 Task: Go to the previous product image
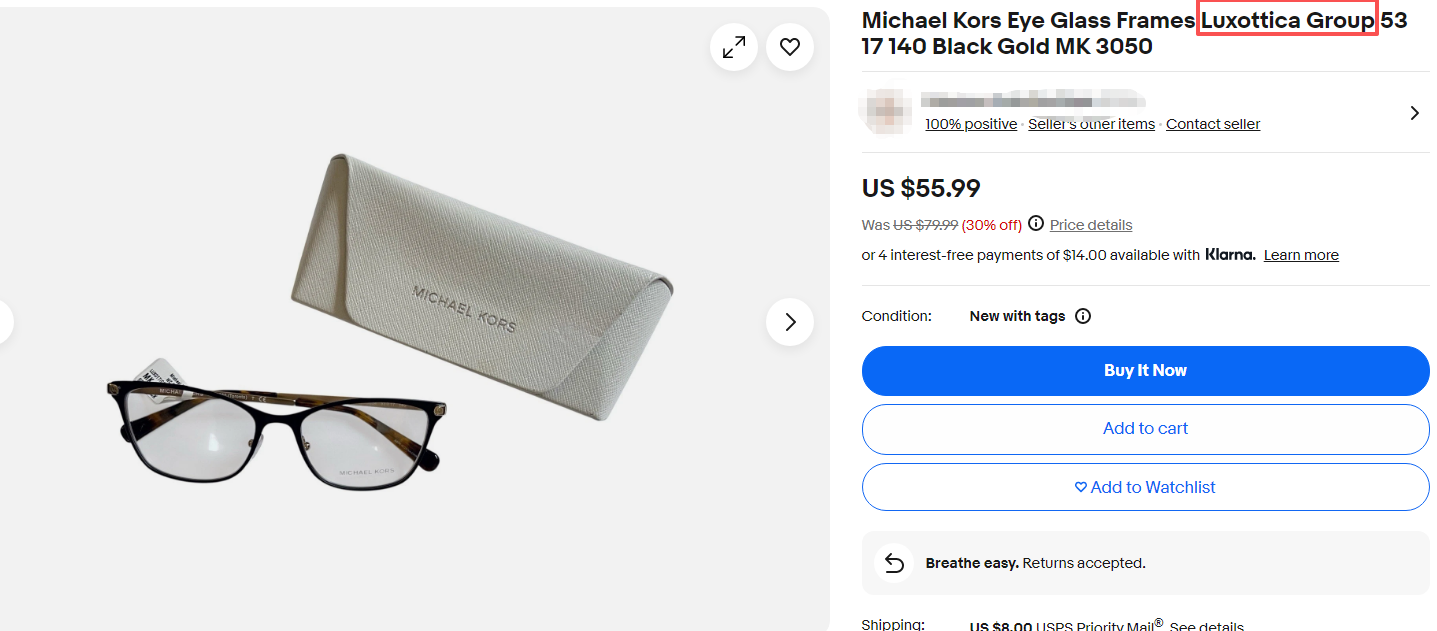[x=5, y=322]
